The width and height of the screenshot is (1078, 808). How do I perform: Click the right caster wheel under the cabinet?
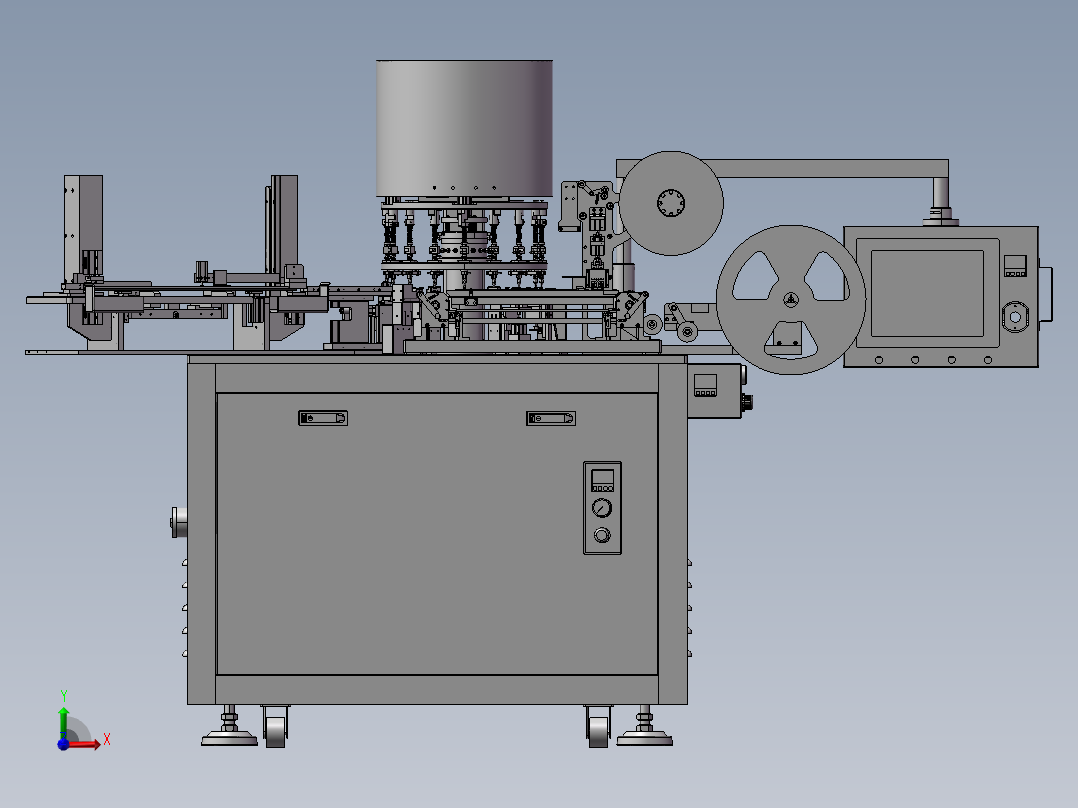pyautogui.click(x=599, y=725)
